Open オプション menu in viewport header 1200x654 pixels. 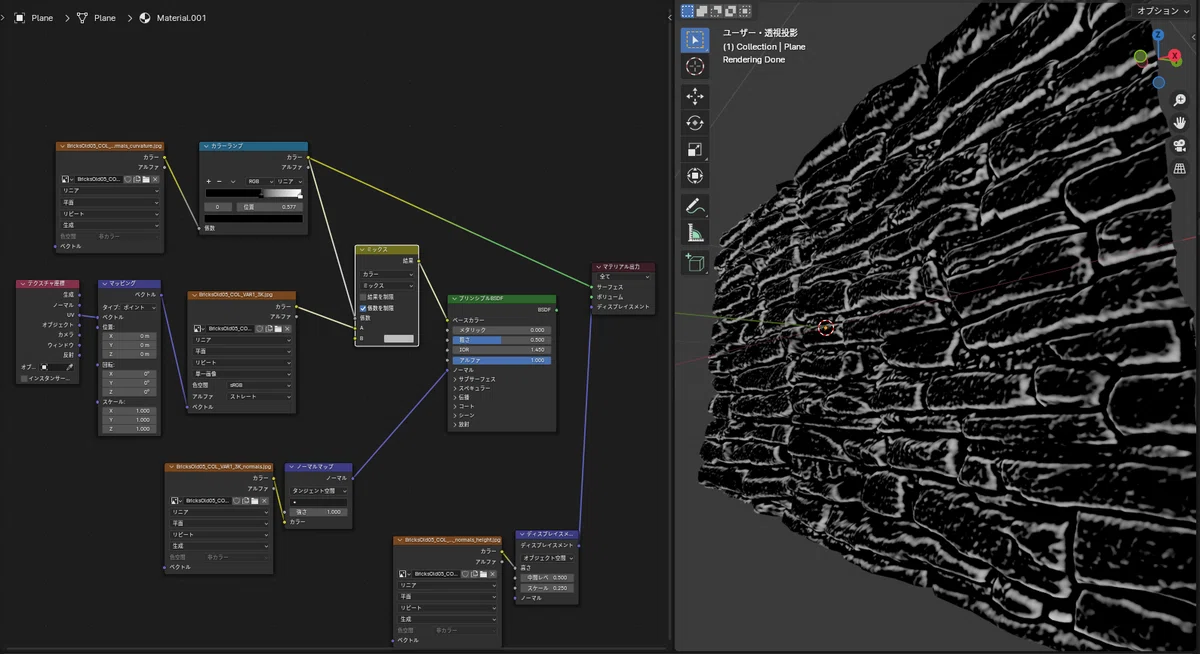point(1162,10)
